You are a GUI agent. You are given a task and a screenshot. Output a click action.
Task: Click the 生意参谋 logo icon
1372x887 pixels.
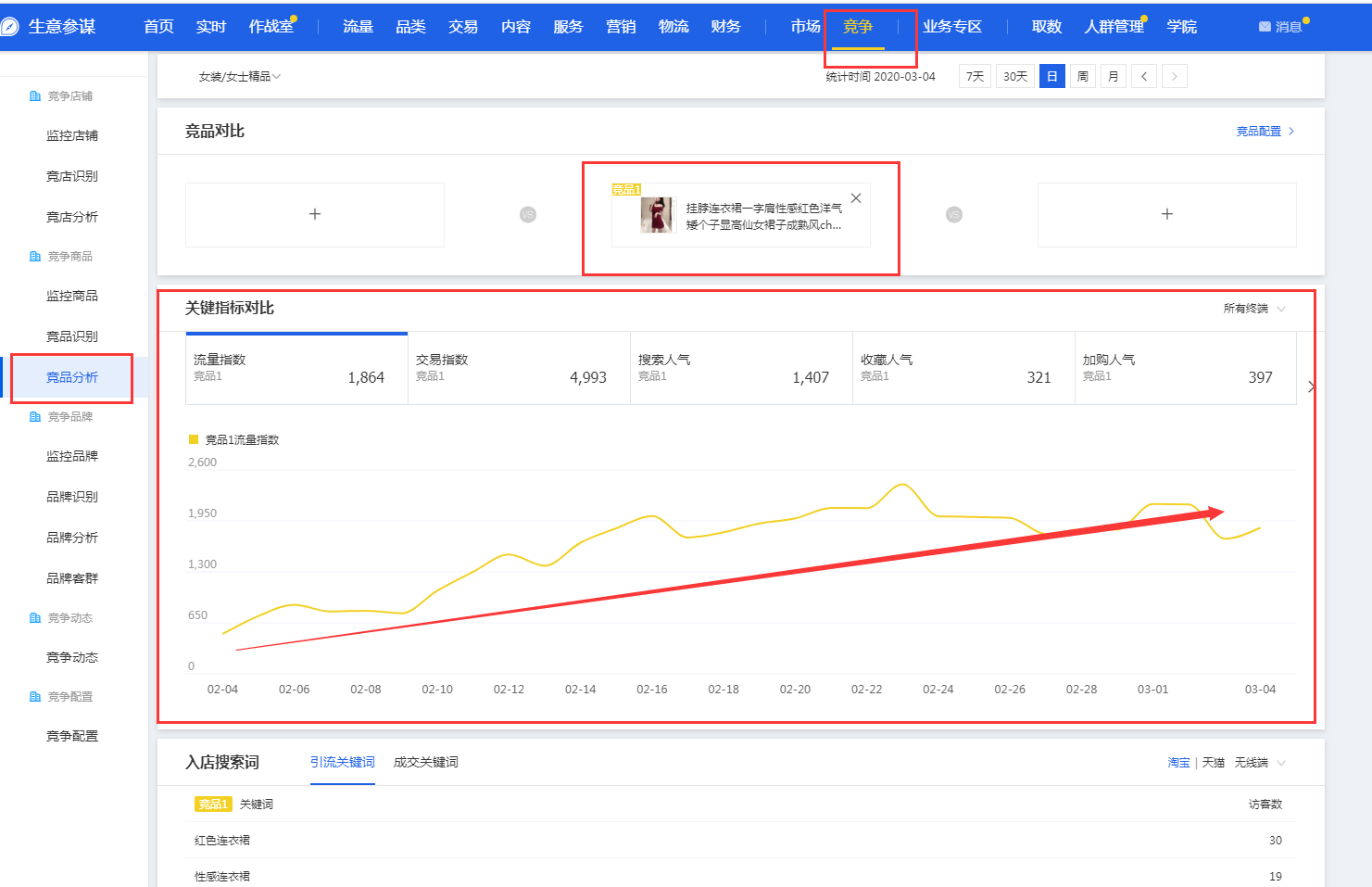[10, 27]
